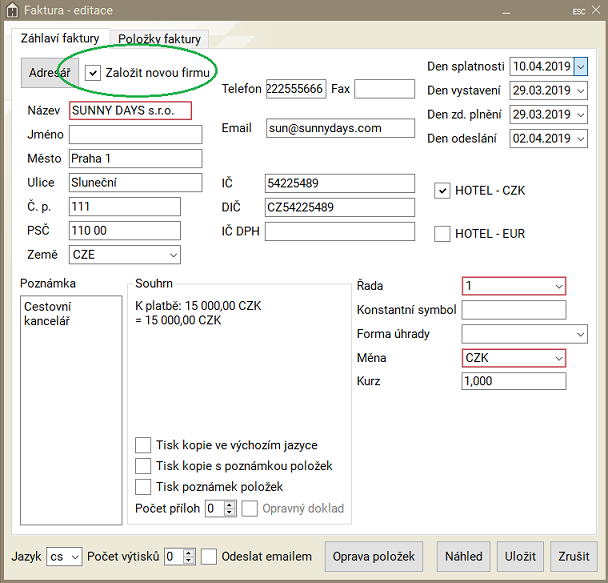
Task: Click the Náhled preview button
Action: tap(463, 556)
